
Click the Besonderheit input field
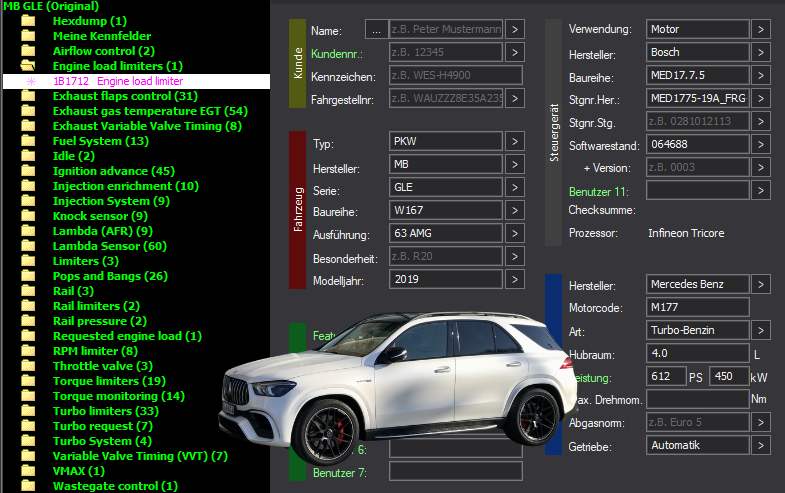click(446, 256)
